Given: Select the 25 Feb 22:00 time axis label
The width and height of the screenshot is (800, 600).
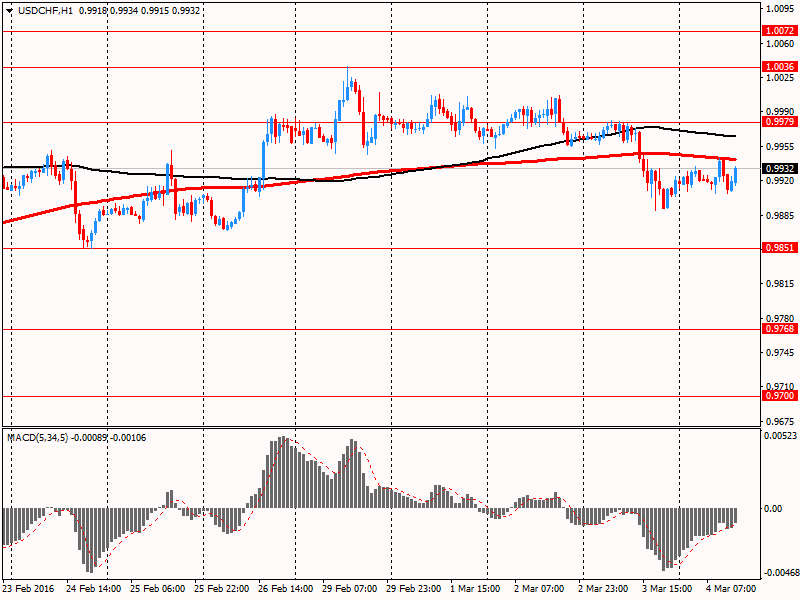Looking at the screenshot, I should (222, 589).
